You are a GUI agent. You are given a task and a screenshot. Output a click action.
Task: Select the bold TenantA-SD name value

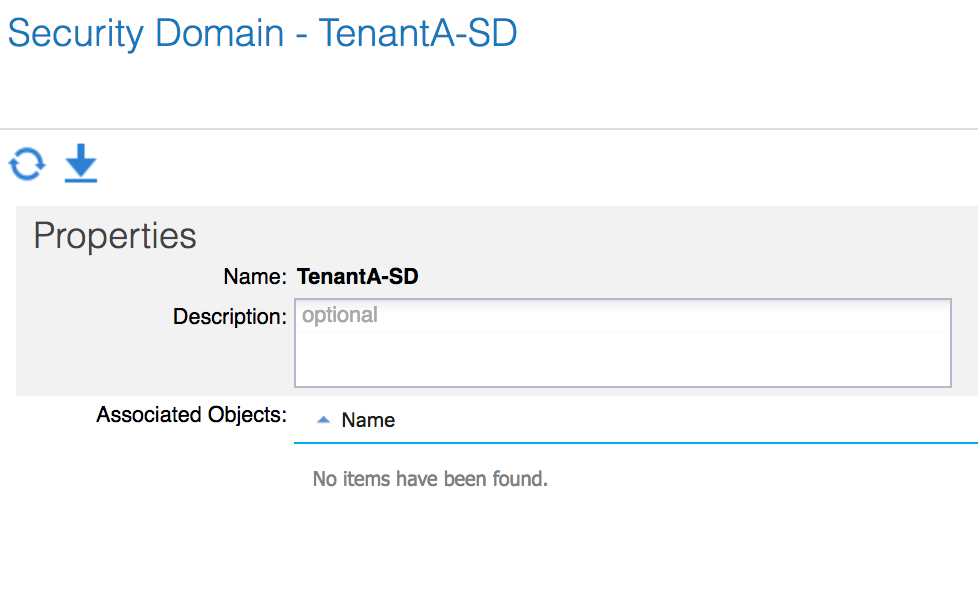[x=357, y=276]
